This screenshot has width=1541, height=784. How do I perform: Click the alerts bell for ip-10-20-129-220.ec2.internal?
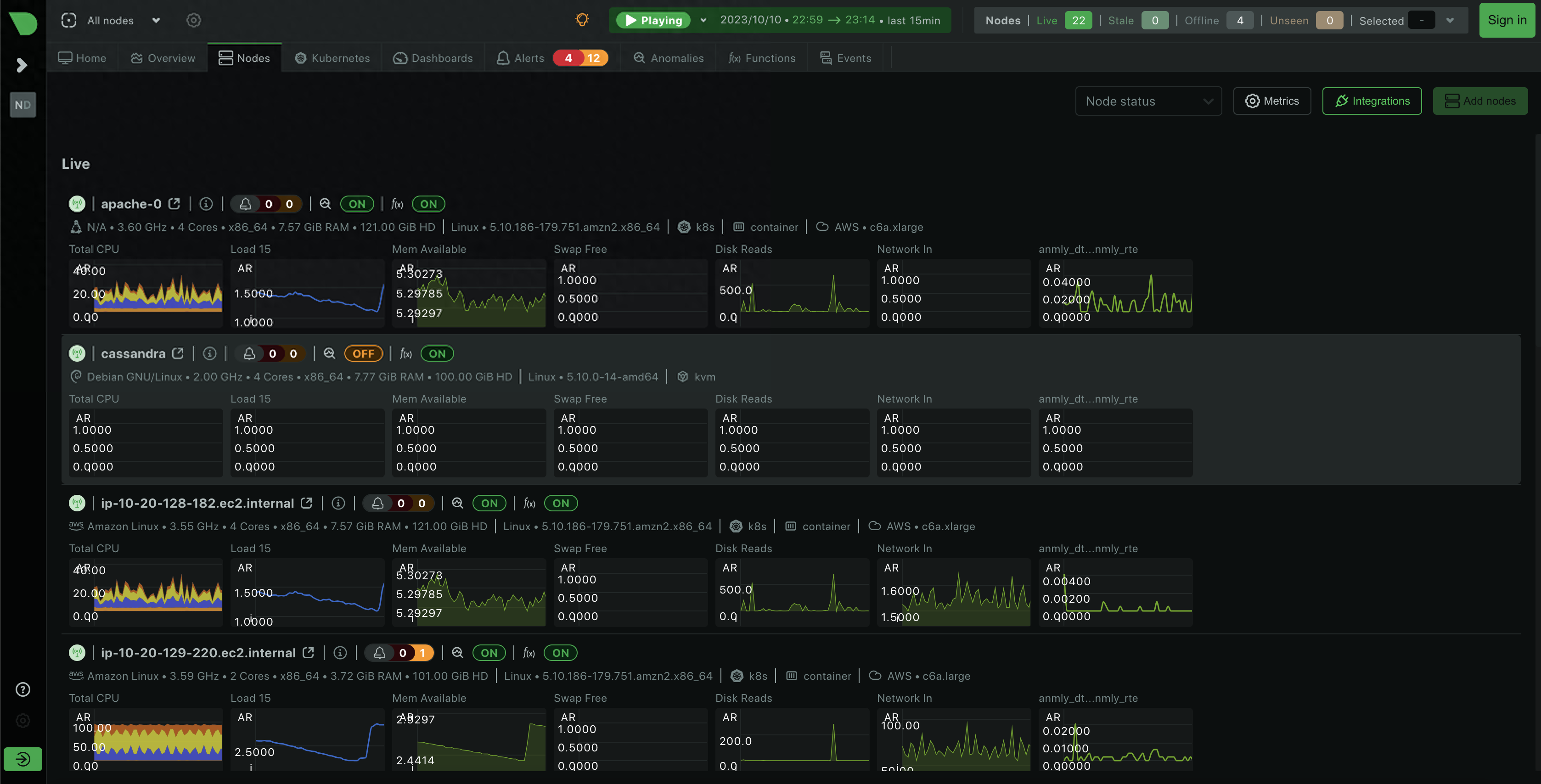click(379, 653)
